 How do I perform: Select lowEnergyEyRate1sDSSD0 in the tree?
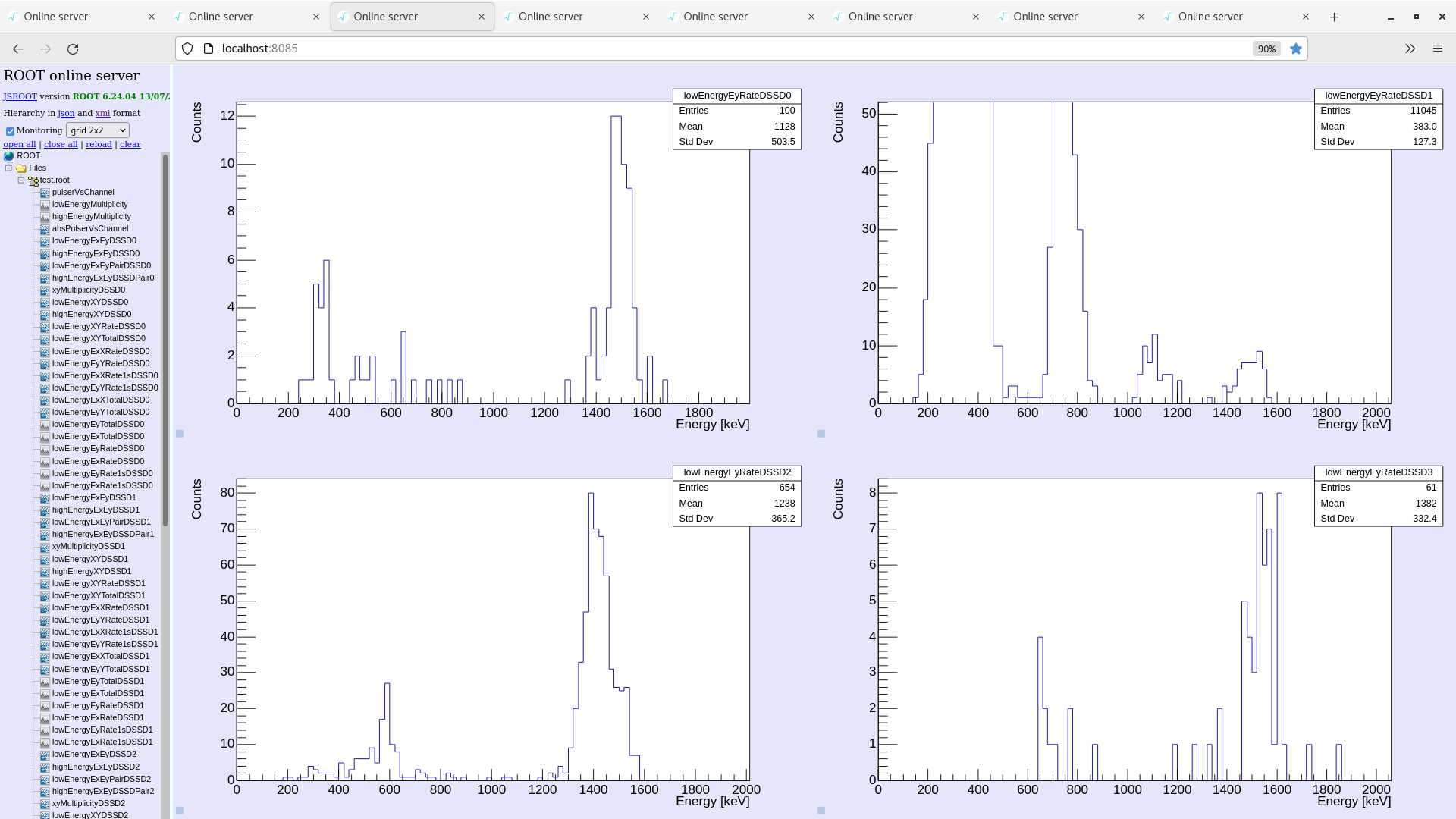click(x=102, y=474)
